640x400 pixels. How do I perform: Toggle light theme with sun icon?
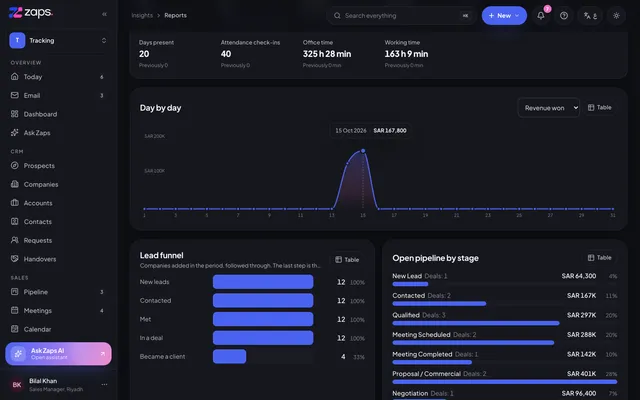tap(616, 16)
